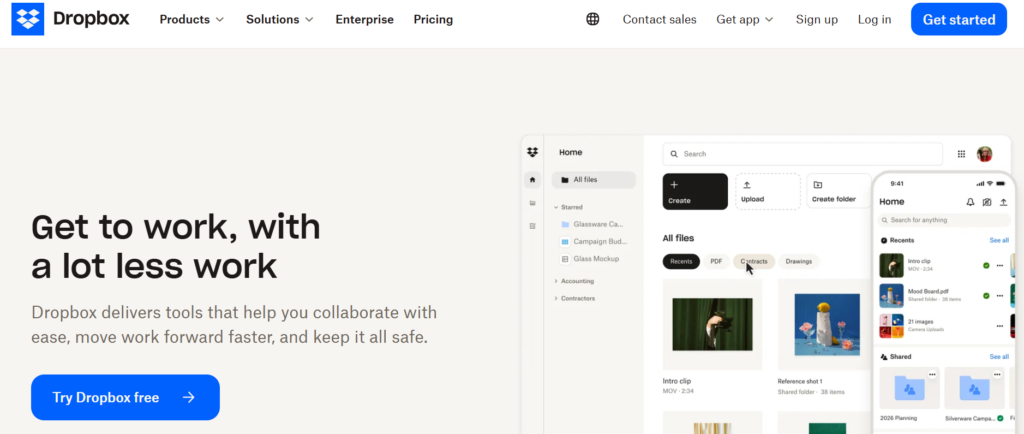Expand the Products dropdown menu
The height and width of the screenshot is (434, 1024).
tap(192, 19)
